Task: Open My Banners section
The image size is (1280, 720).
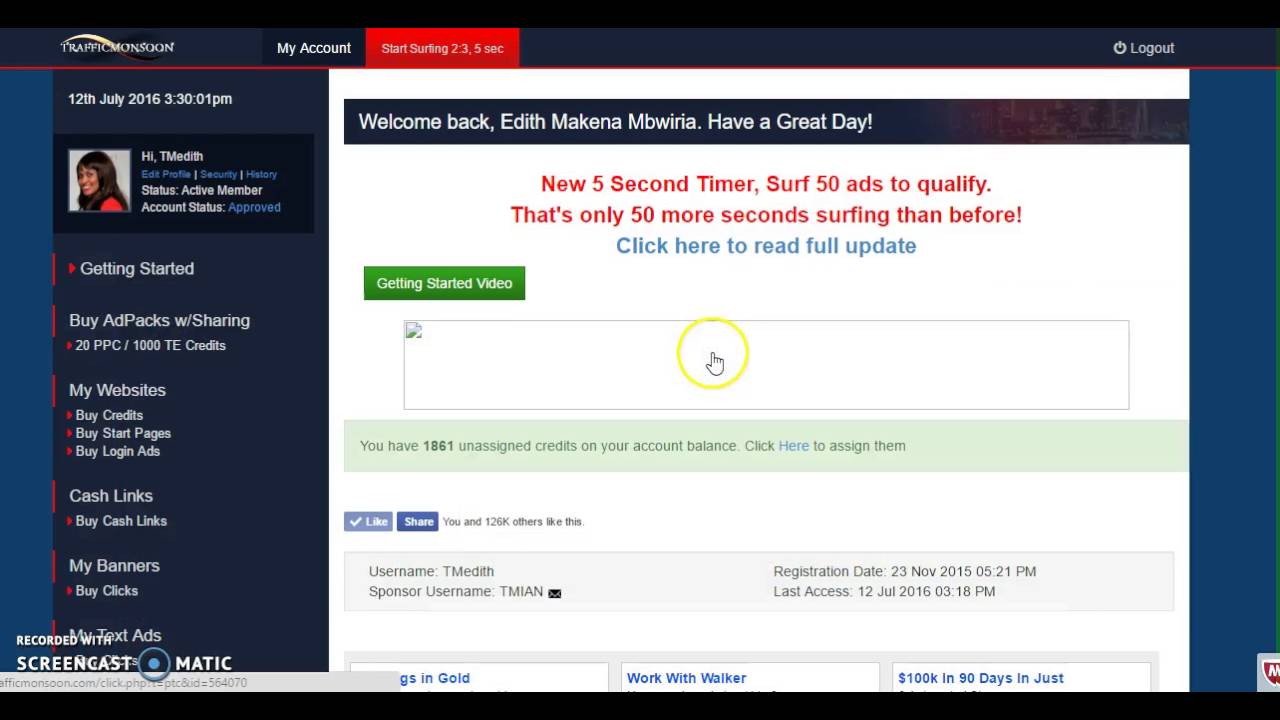Action: click(114, 566)
